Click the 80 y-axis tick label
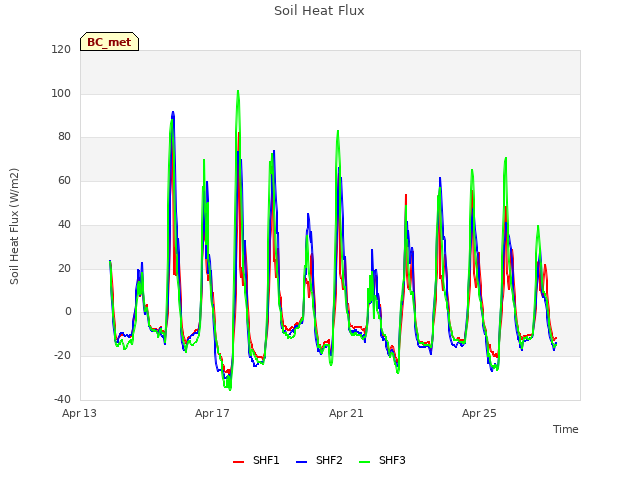The width and height of the screenshot is (640, 480). coord(64,137)
